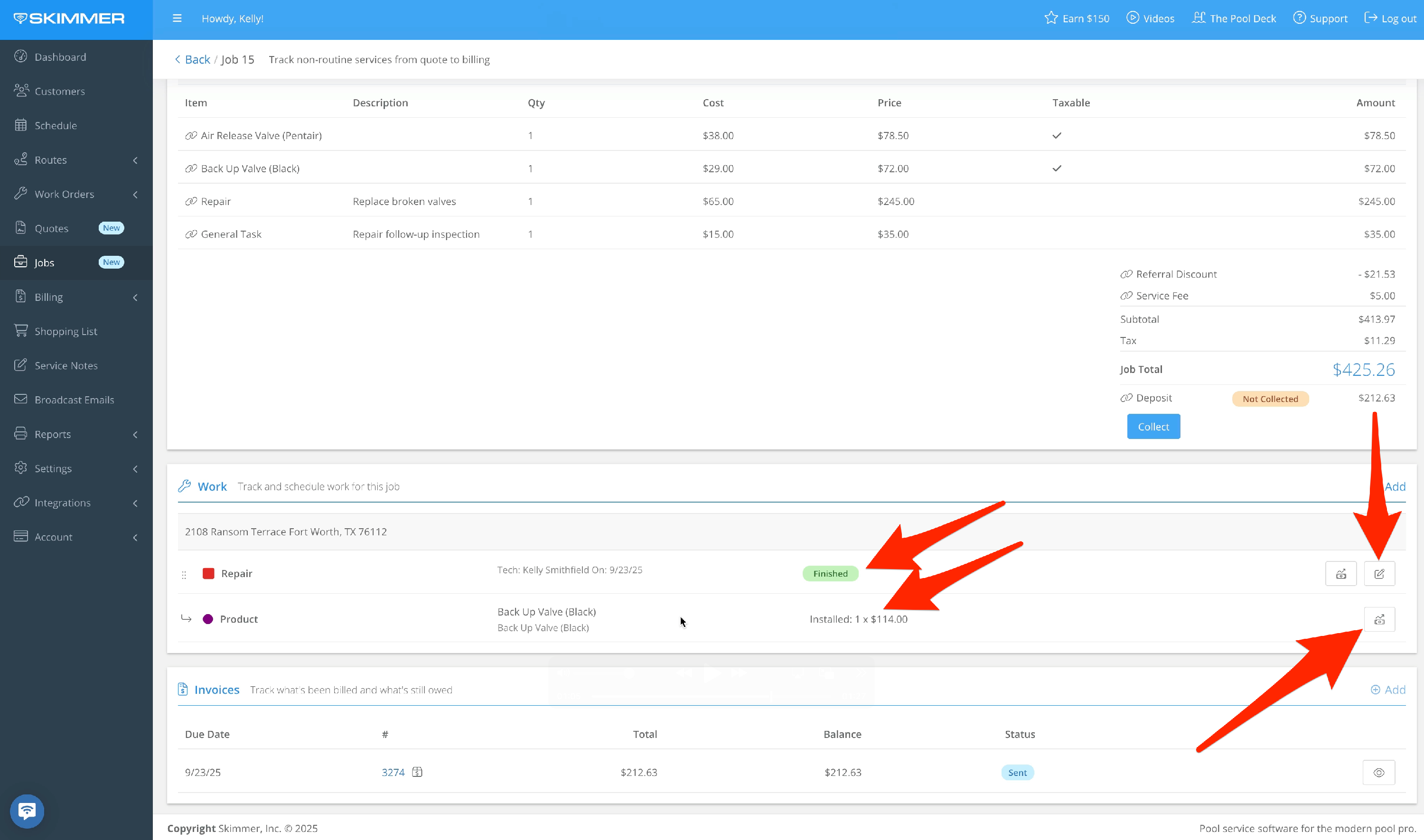Go to the Schedule page
This screenshot has height=840, width=1424.
[x=56, y=126]
